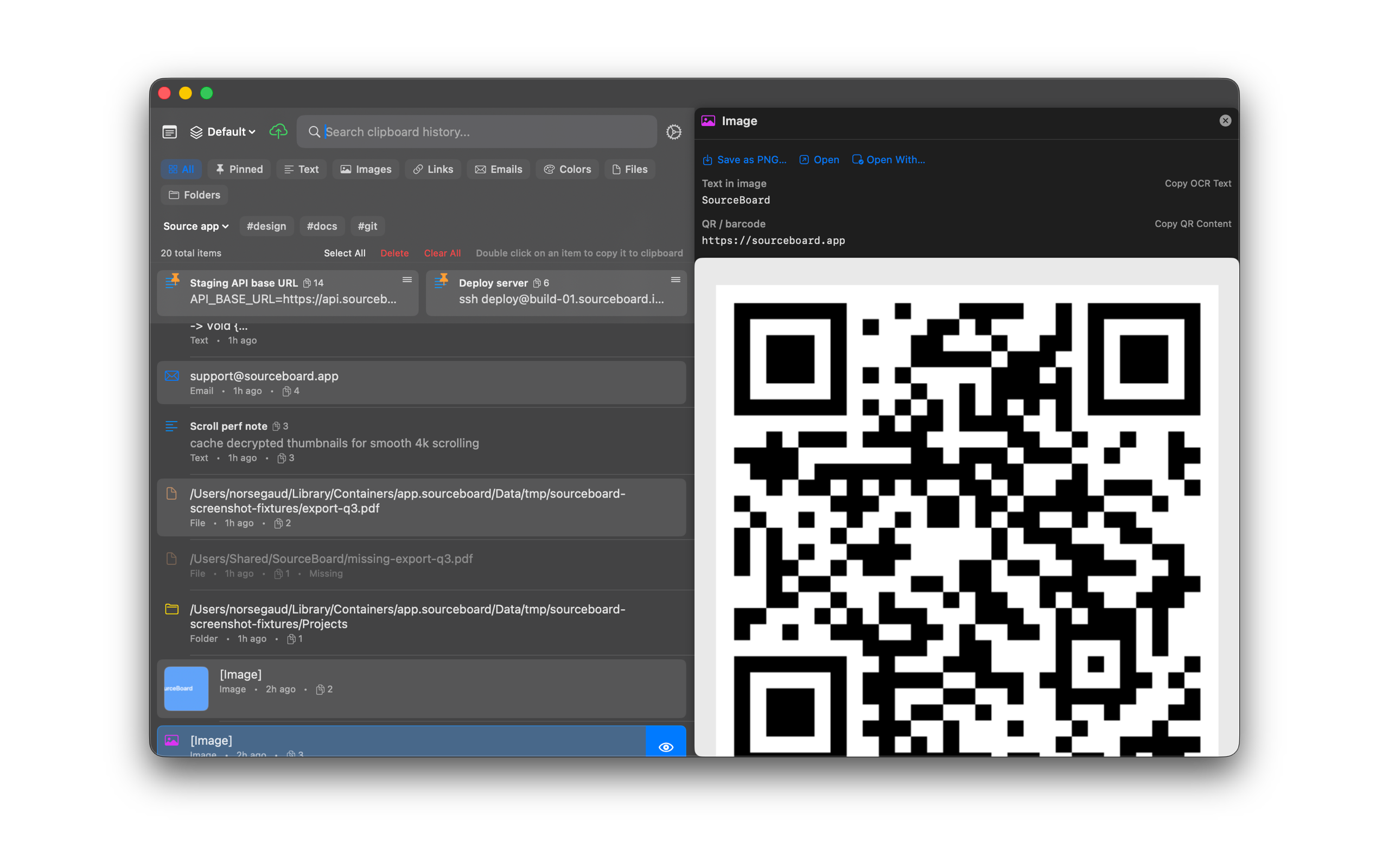Image resolution: width=1389 pixels, height=868 pixels.
Task: Show only Images filter tab
Action: click(x=366, y=169)
